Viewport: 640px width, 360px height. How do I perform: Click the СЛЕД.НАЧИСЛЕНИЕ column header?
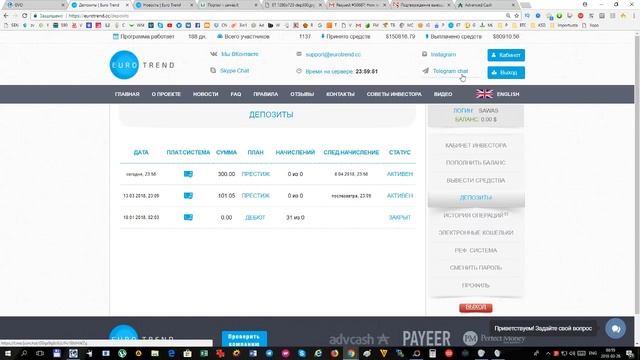click(x=351, y=152)
